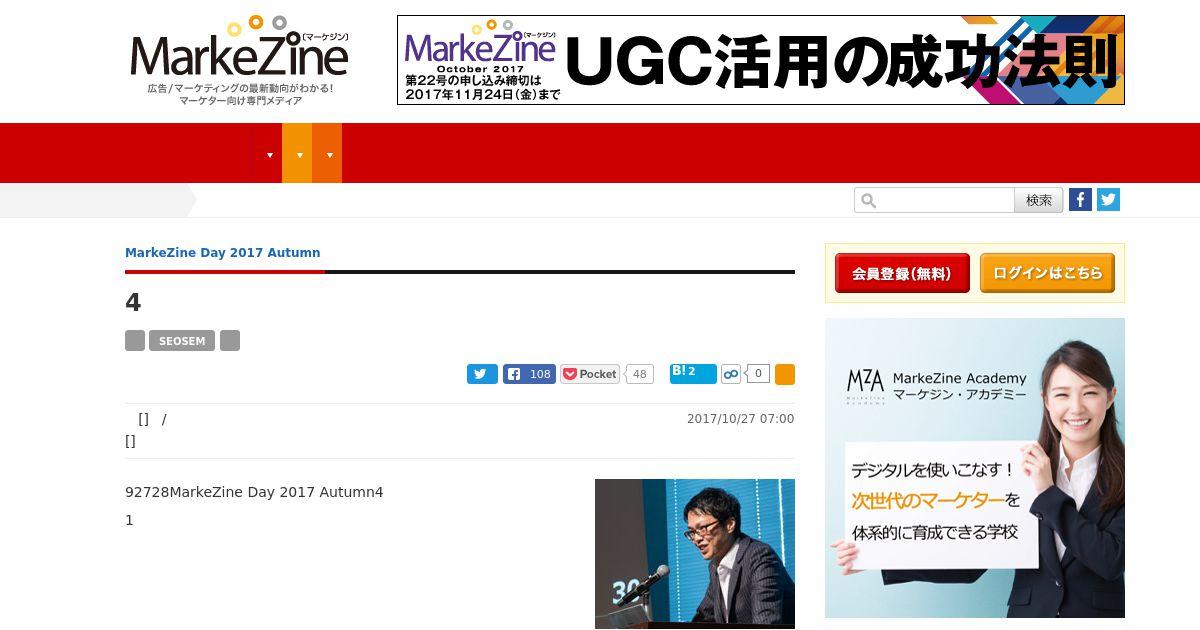Image resolution: width=1200 pixels, height=630 pixels.
Task: Click the magnifier icon in the search box
Action: (x=868, y=200)
